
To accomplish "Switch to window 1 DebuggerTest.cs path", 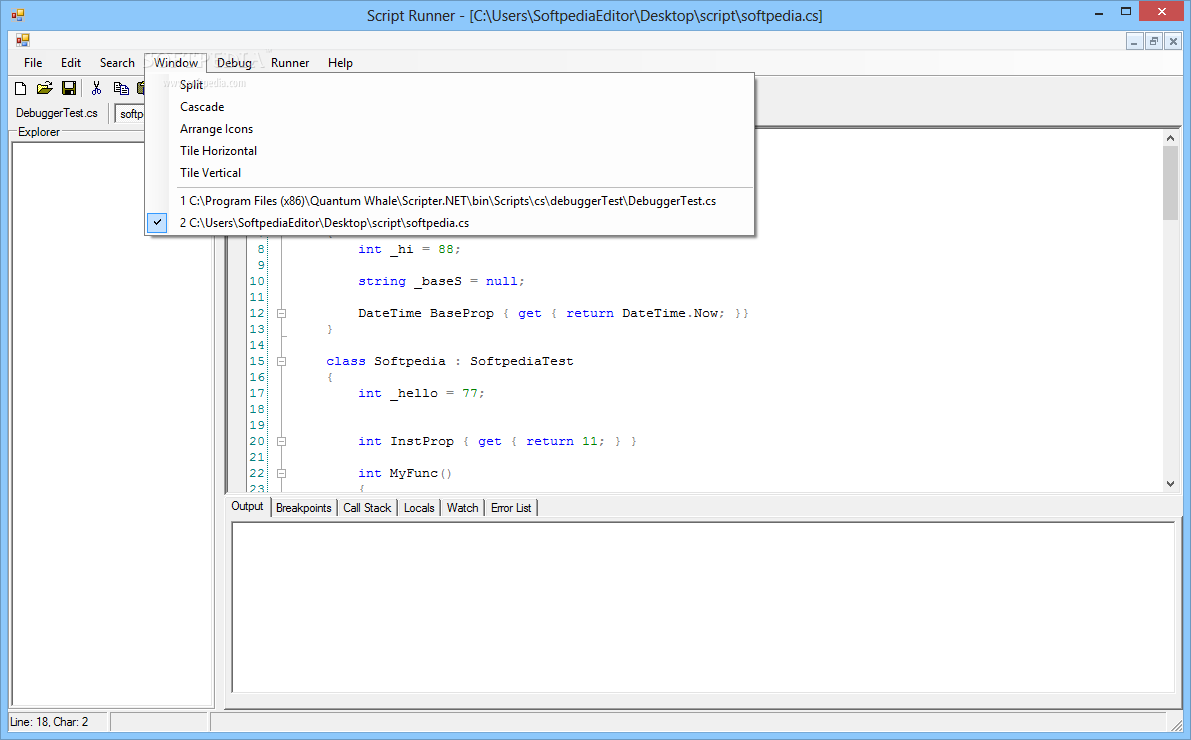I will 450,201.
